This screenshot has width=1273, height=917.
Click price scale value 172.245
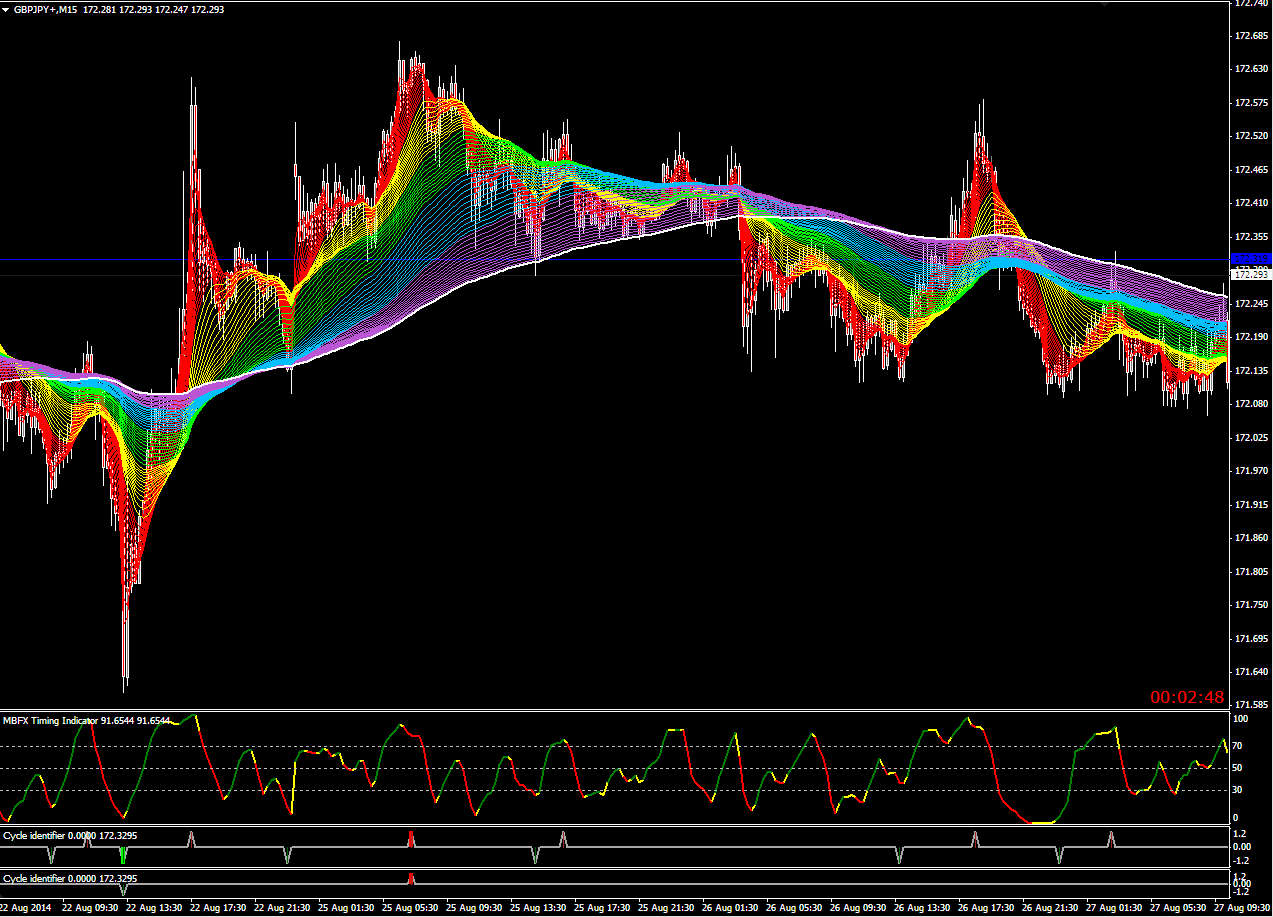[1250, 304]
